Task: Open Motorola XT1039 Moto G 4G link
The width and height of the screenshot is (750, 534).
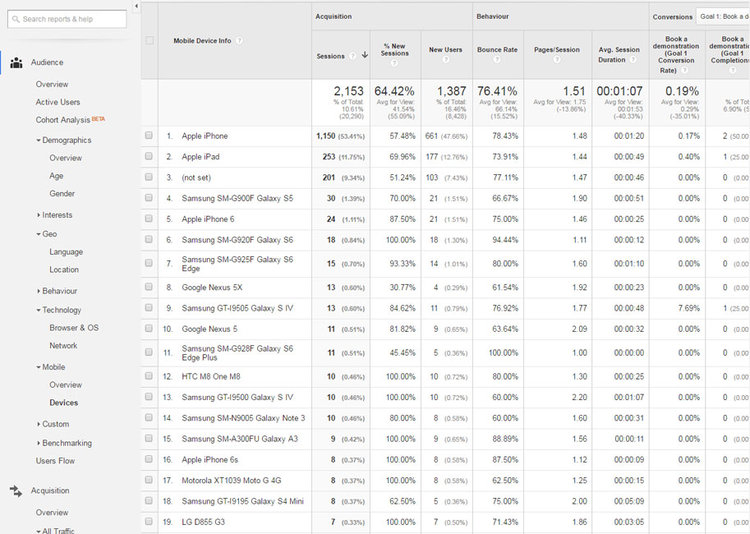Action: coord(231,480)
